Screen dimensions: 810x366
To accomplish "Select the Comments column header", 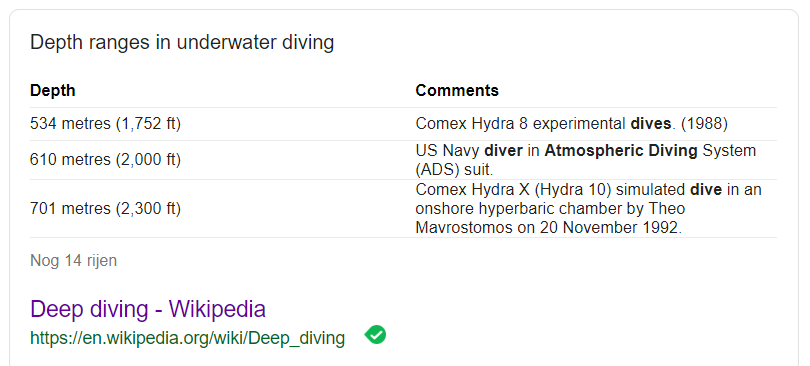I will click(x=457, y=91).
